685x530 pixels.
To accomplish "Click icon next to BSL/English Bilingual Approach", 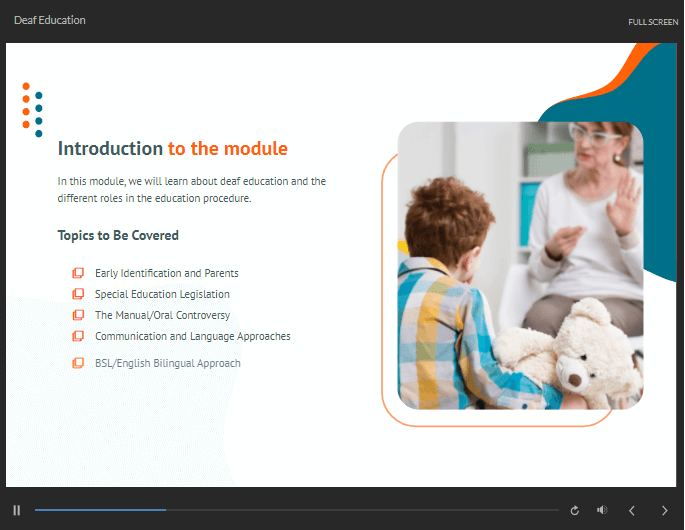I will (78, 363).
